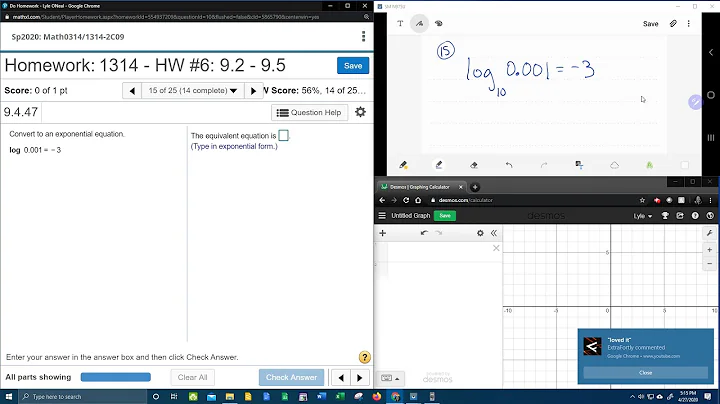Click the first Desmos expression input
Image resolution: width=720 pixels, height=404 pixels.
(x=439, y=252)
